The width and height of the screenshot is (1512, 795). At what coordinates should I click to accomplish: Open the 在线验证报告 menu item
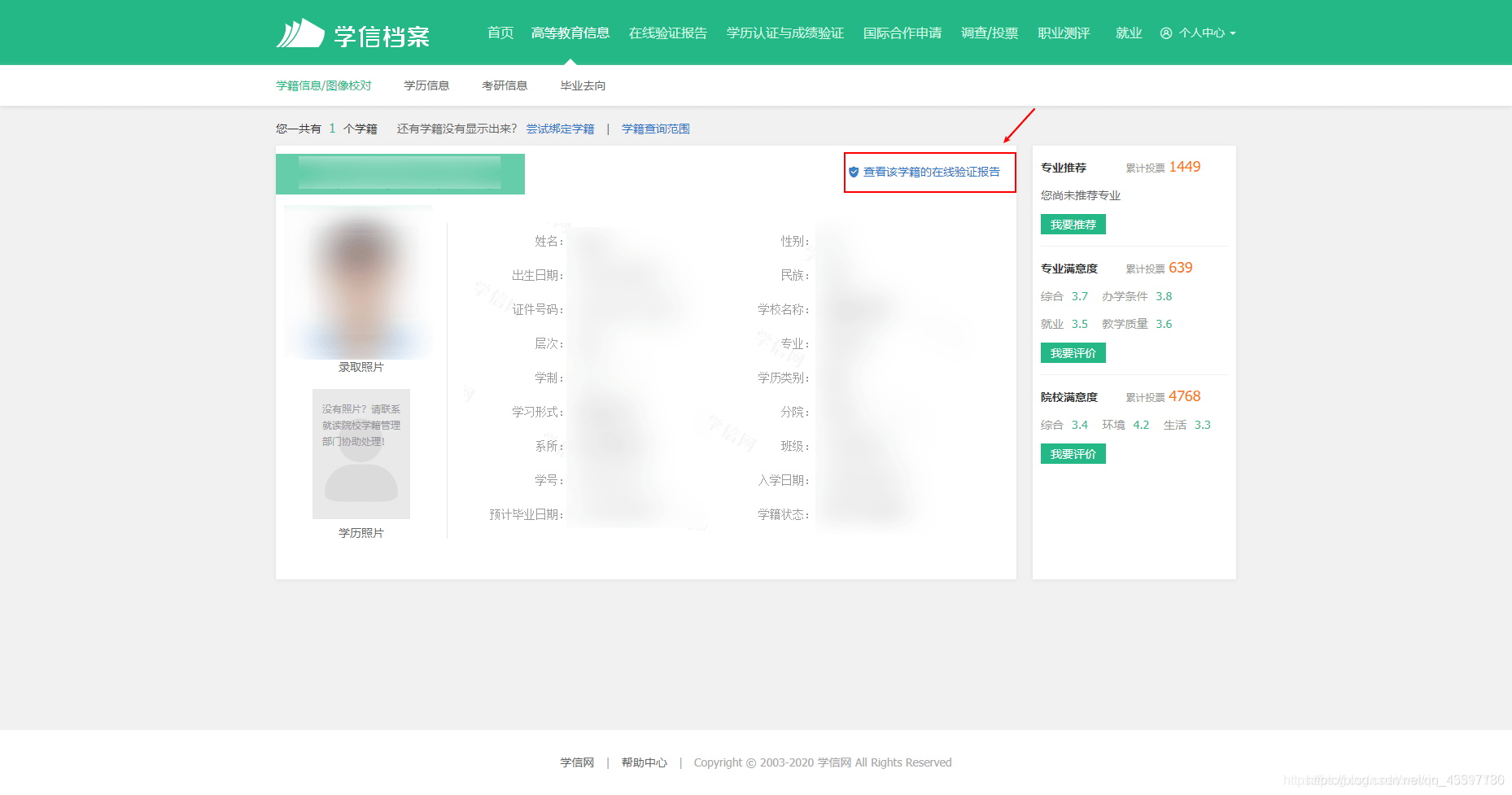coord(667,33)
